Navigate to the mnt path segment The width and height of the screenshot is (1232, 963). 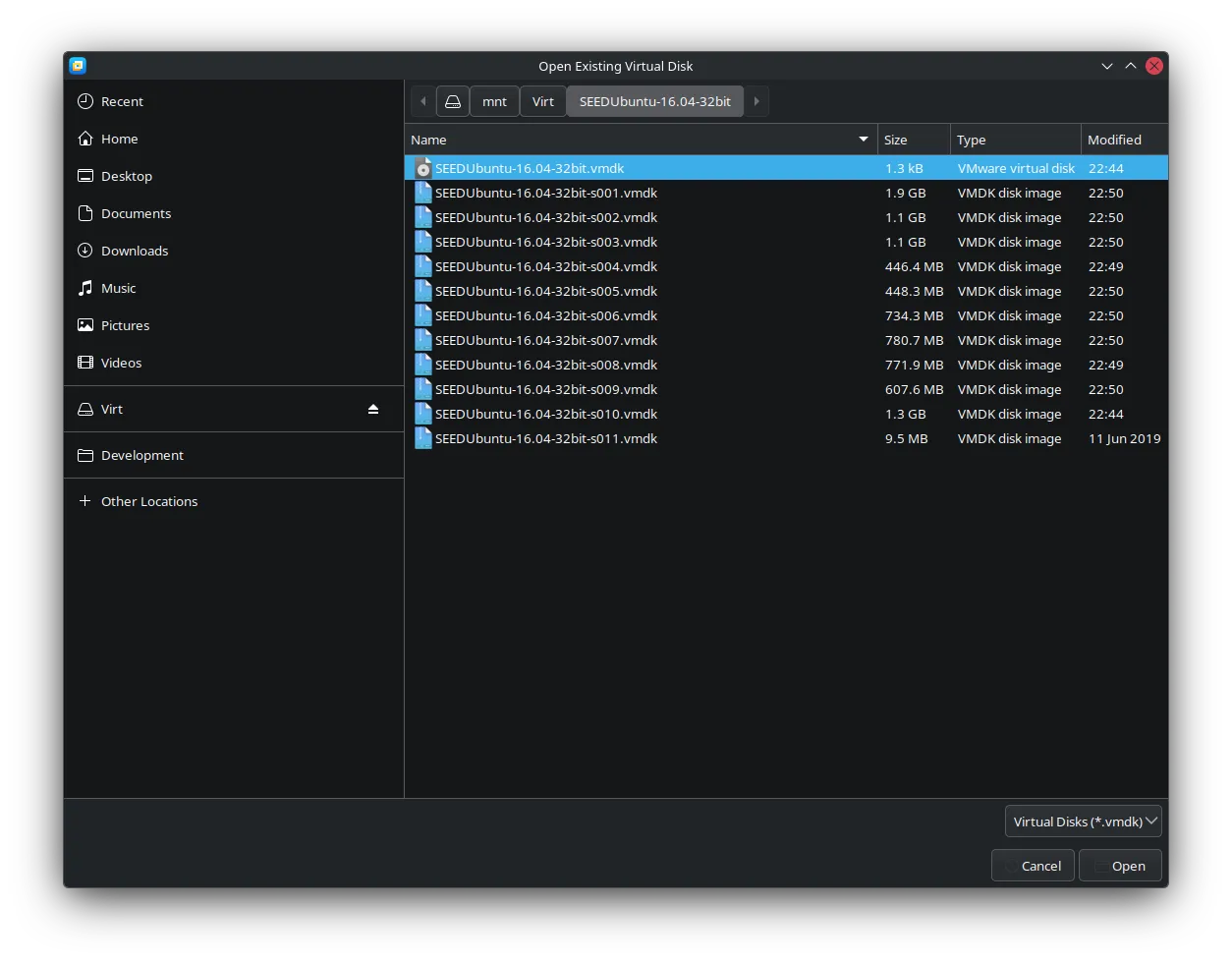(494, 101)
